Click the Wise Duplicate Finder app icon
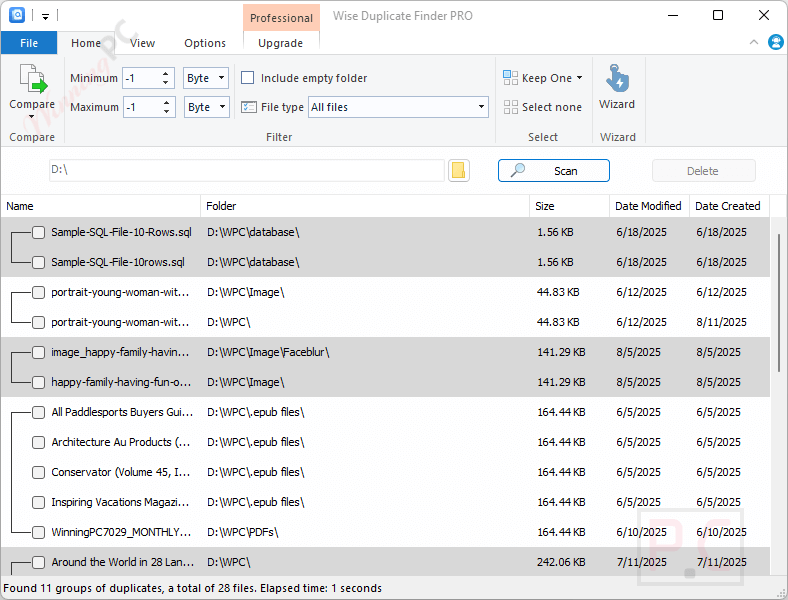Screen dimensions: 788x600 click(17, 15)
